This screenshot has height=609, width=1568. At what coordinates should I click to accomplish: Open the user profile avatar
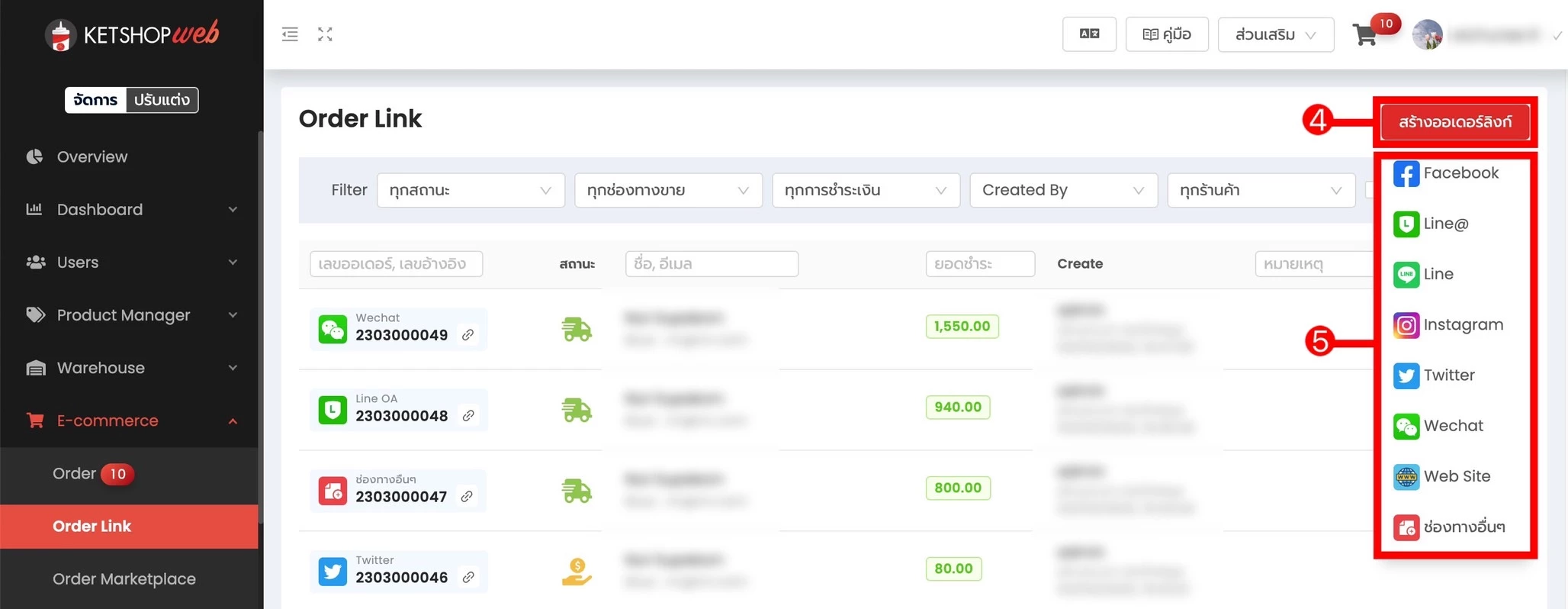pos(1427,34)
